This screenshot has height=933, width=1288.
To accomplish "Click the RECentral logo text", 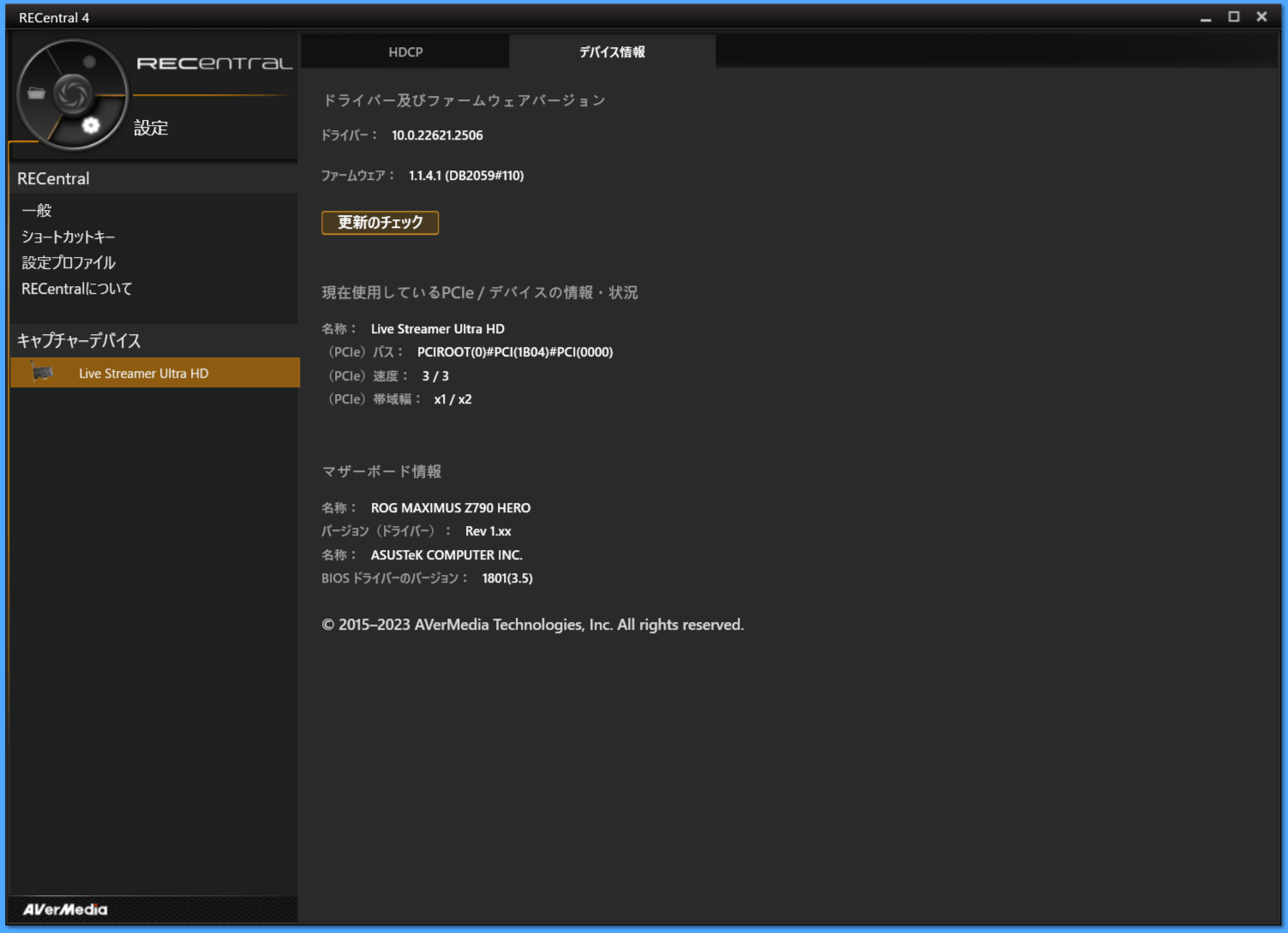I will pos(215,63).
